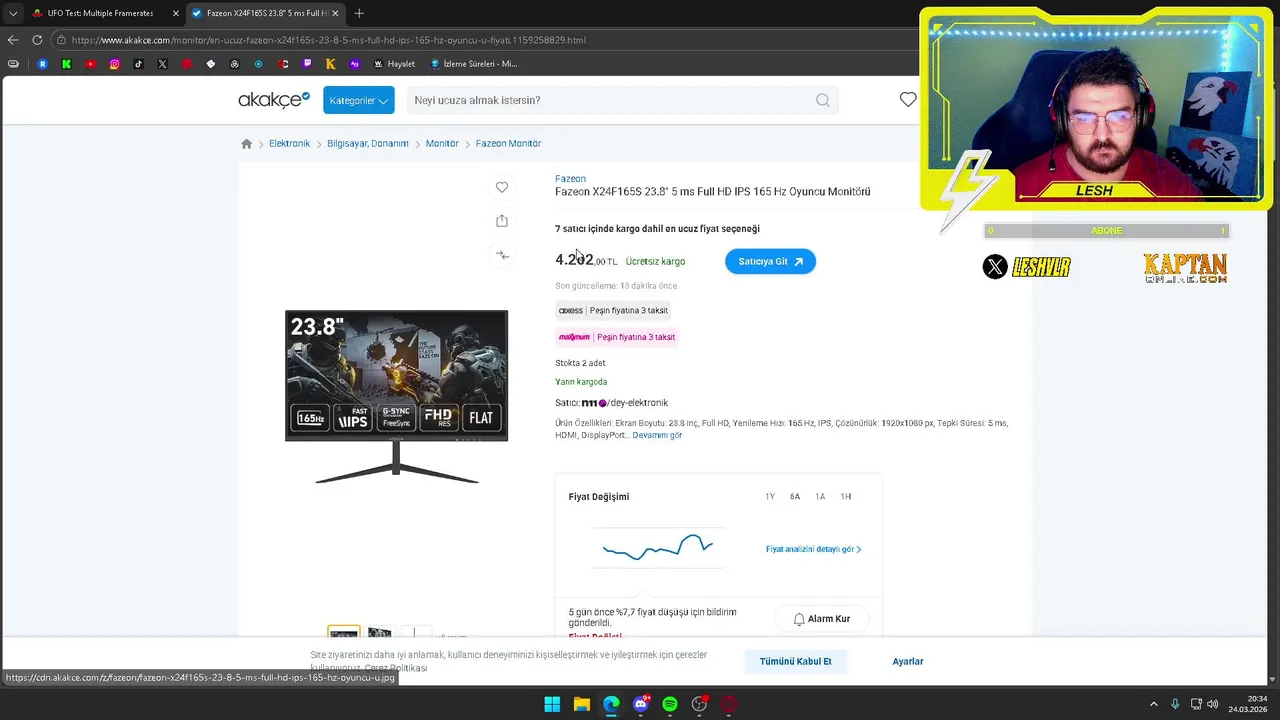The height and width of the screenshot is (720, 1280).
Task: Open the X (Twitter) bookmark
Action: [x=163, y=64]
